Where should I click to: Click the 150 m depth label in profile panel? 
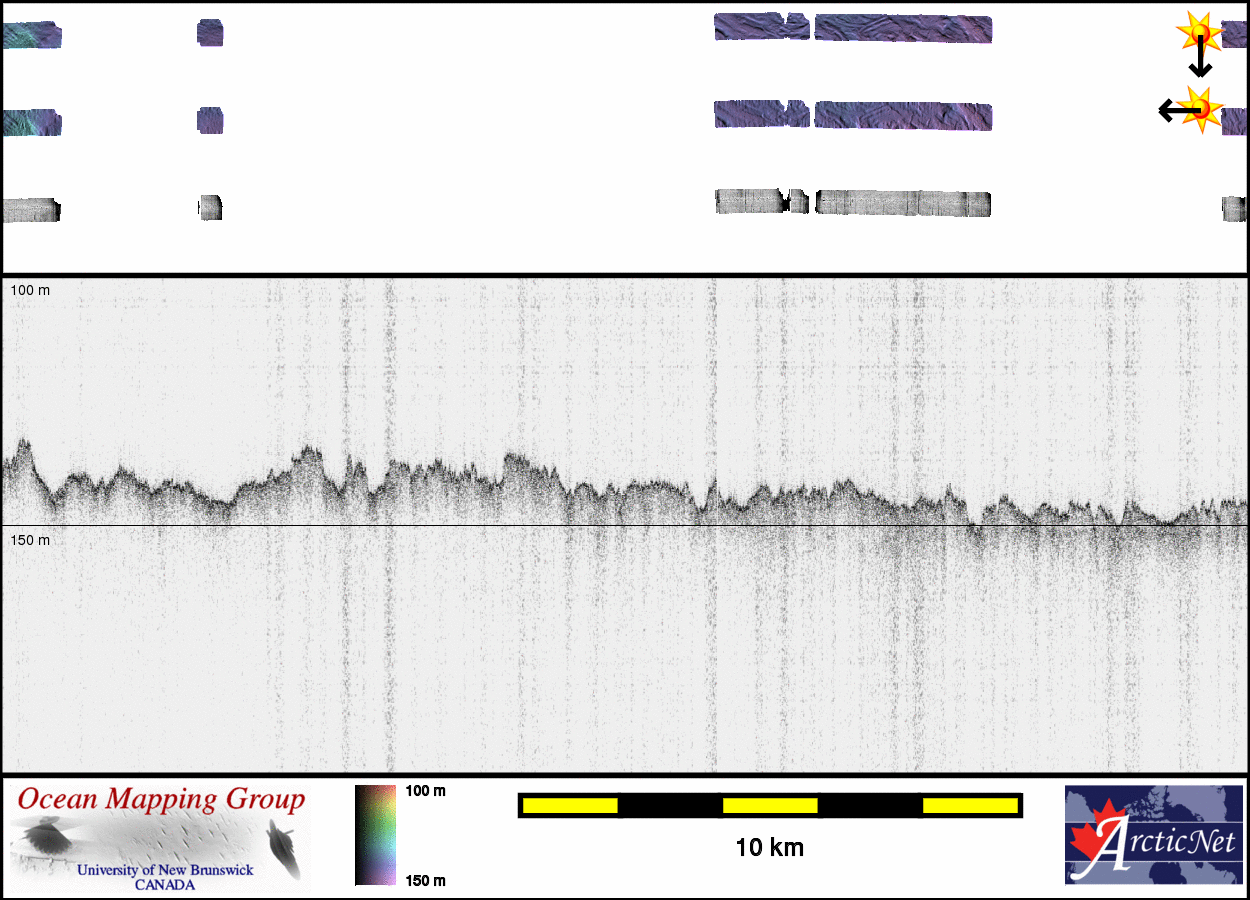click(x=30, y=540)
